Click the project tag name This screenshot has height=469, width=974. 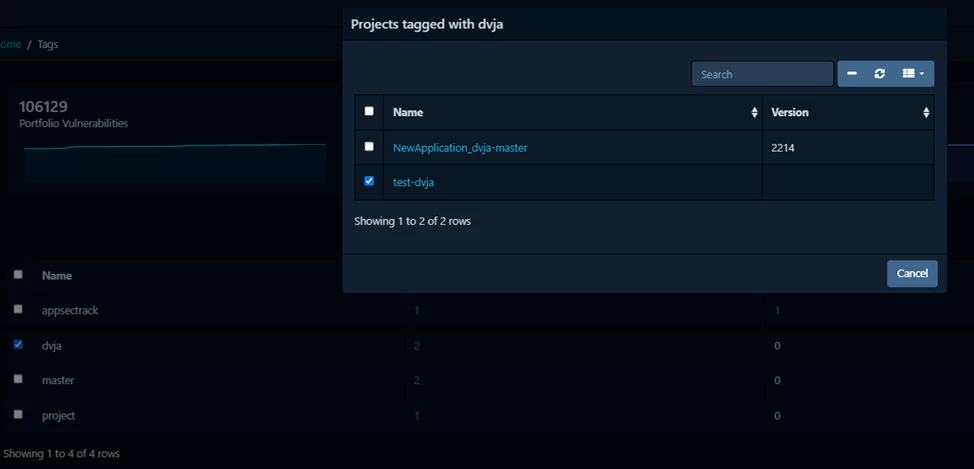click(58, 416)
